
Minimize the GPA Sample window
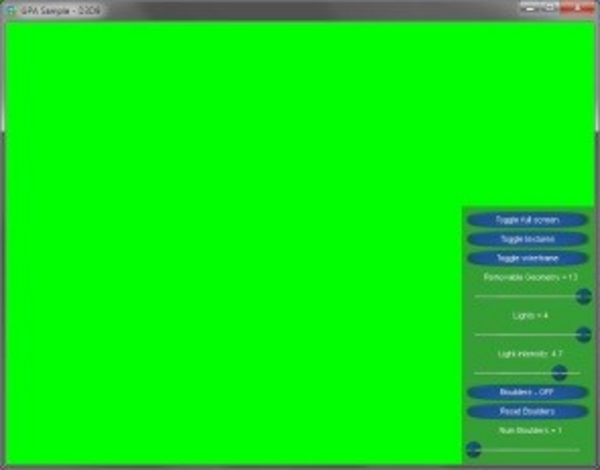pos(530,8)
